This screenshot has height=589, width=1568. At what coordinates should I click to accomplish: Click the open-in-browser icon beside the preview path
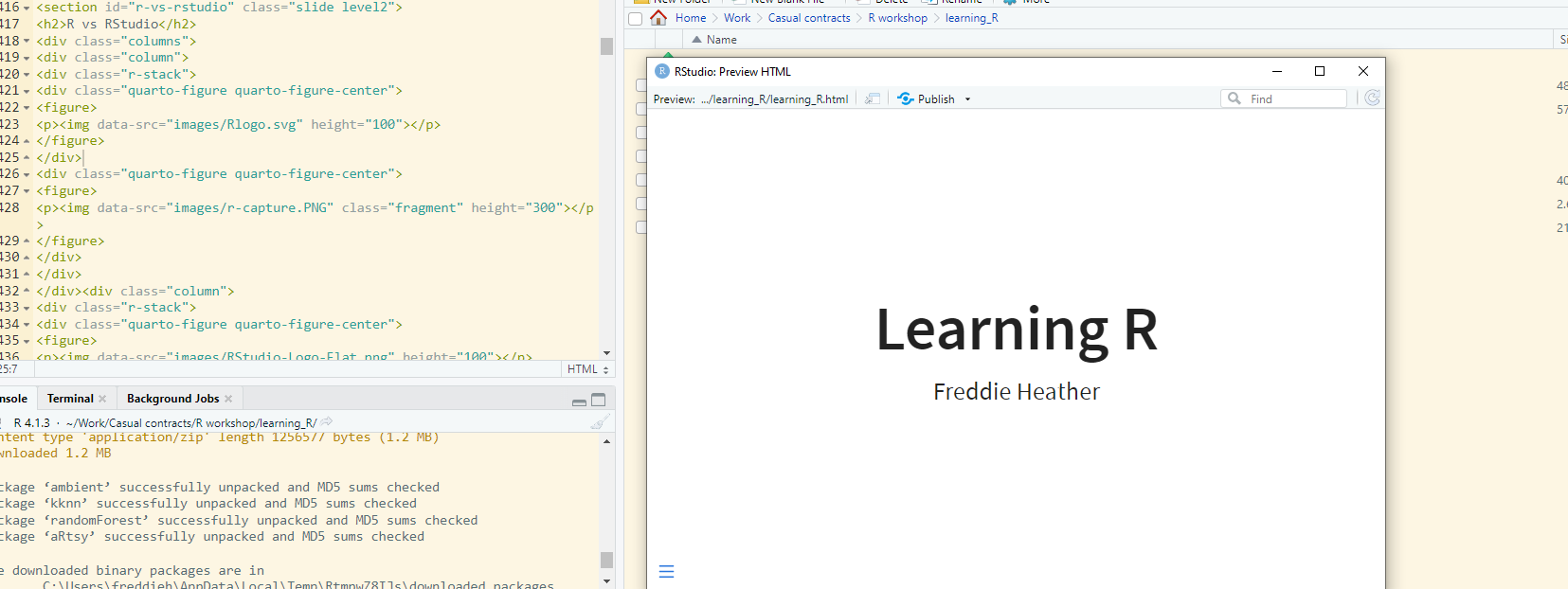click(x=873, y=98)
